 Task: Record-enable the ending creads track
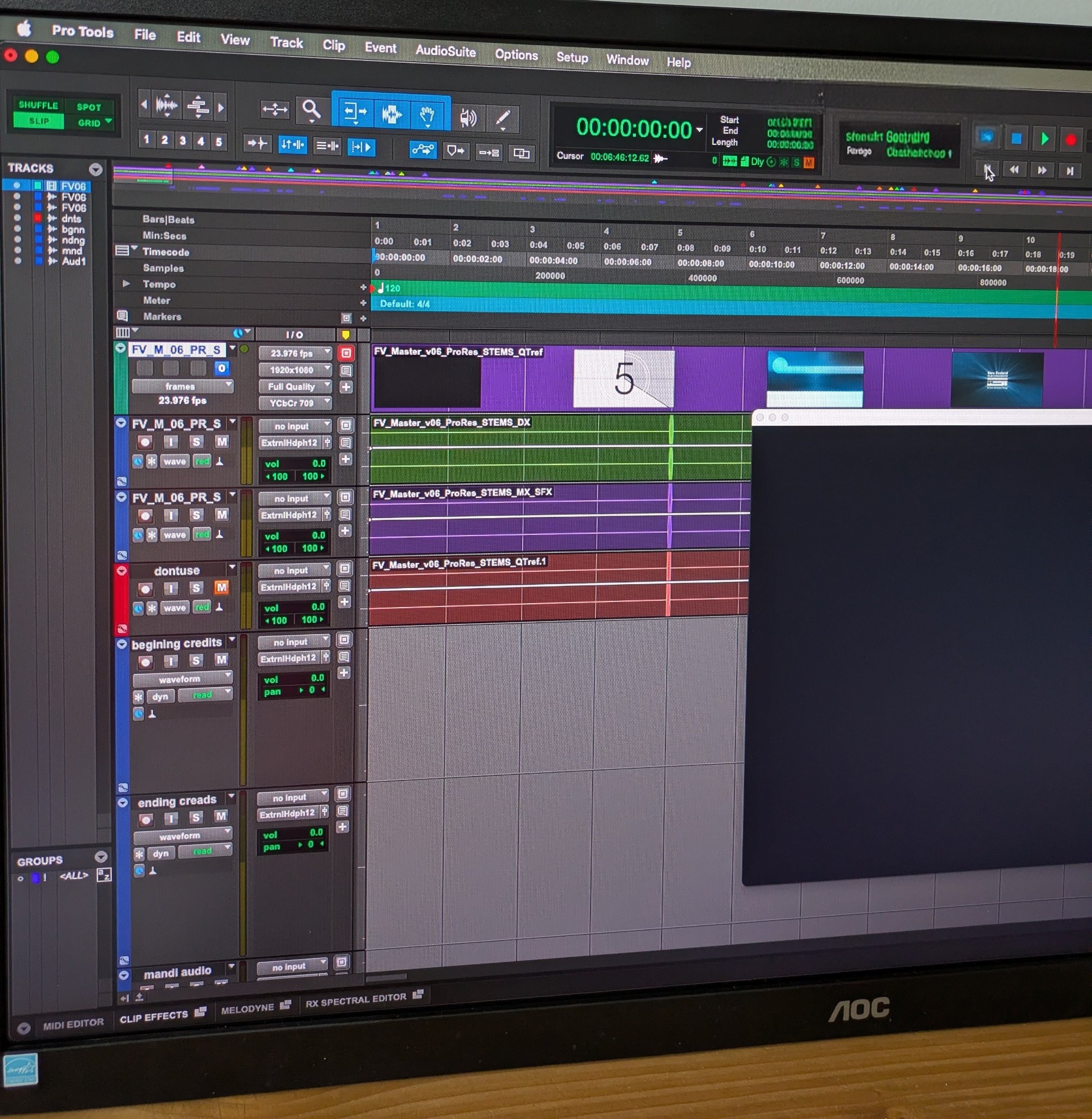tap(146, 819)
